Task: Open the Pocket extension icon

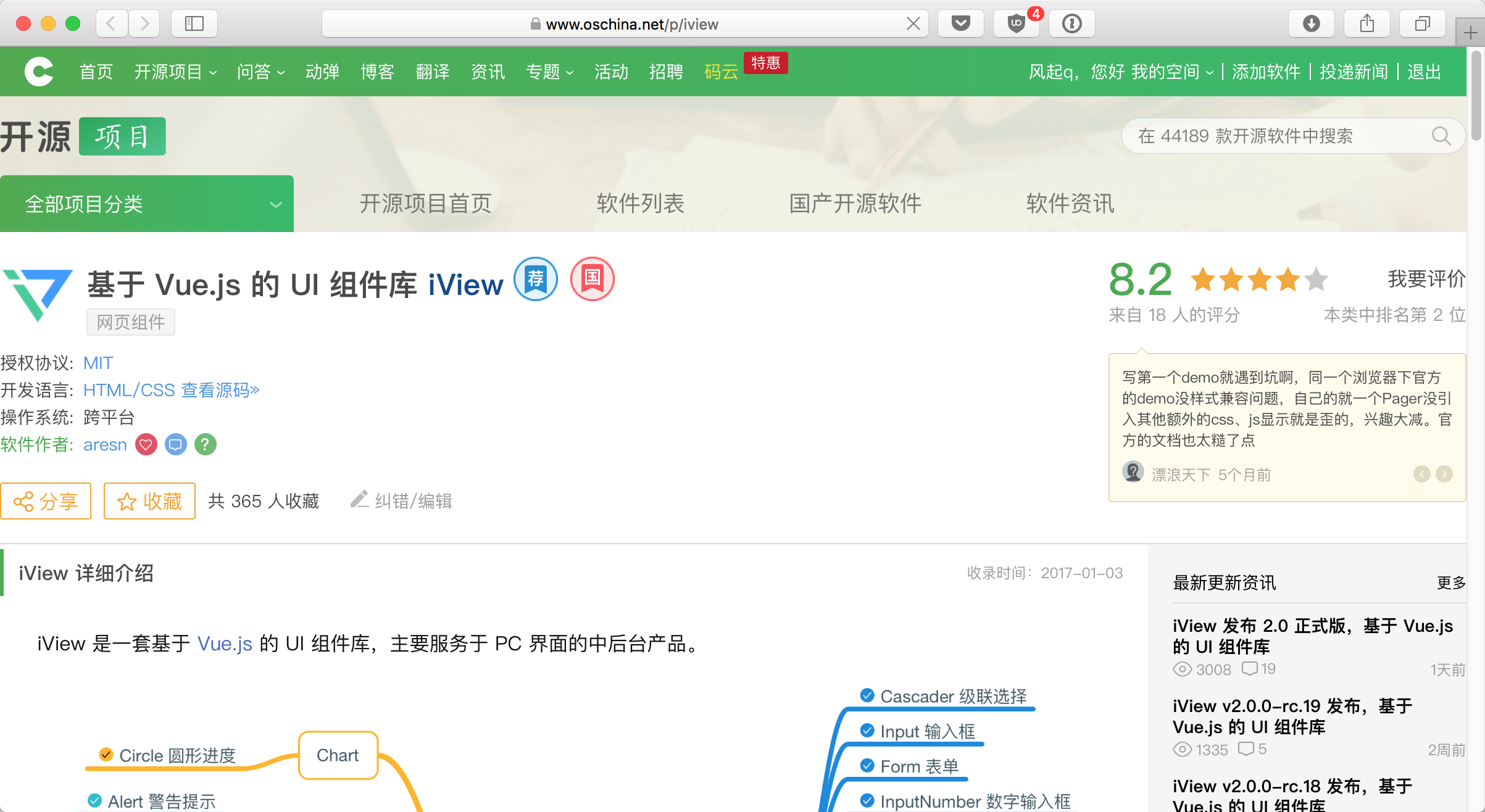Action: point(961,24)
